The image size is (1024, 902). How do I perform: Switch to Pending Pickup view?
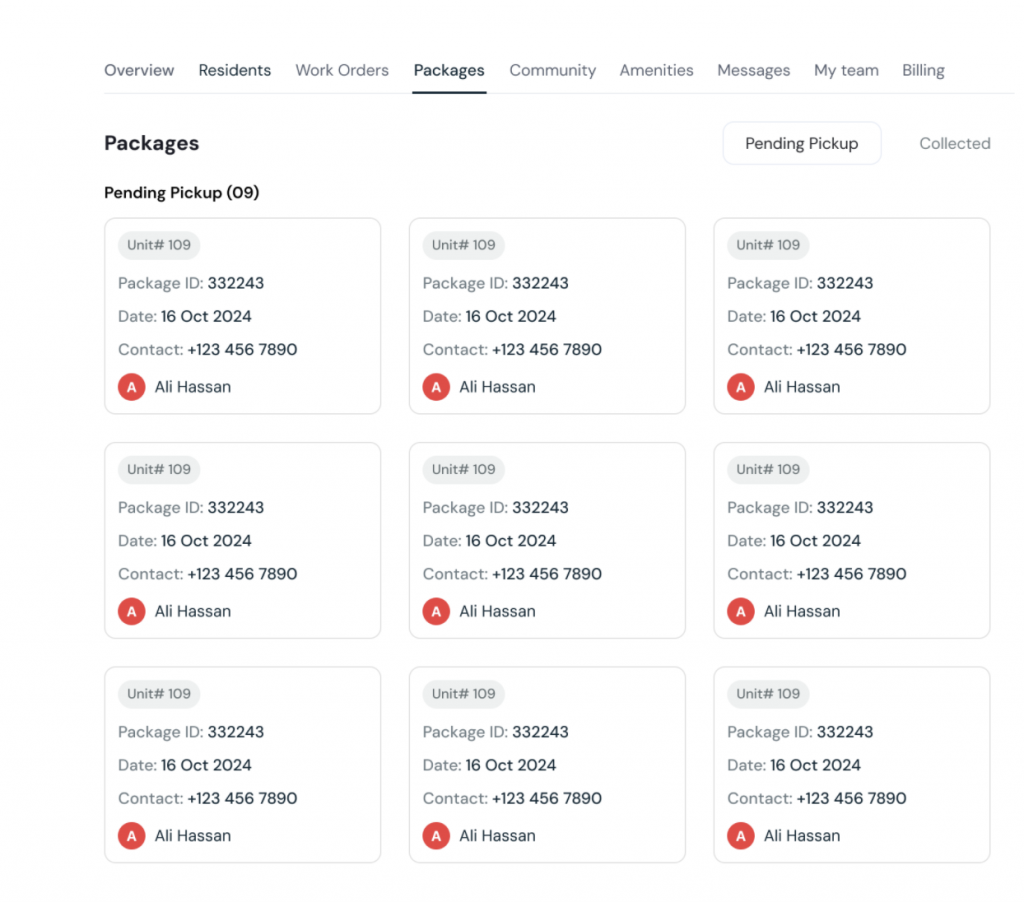coord(801,143)
